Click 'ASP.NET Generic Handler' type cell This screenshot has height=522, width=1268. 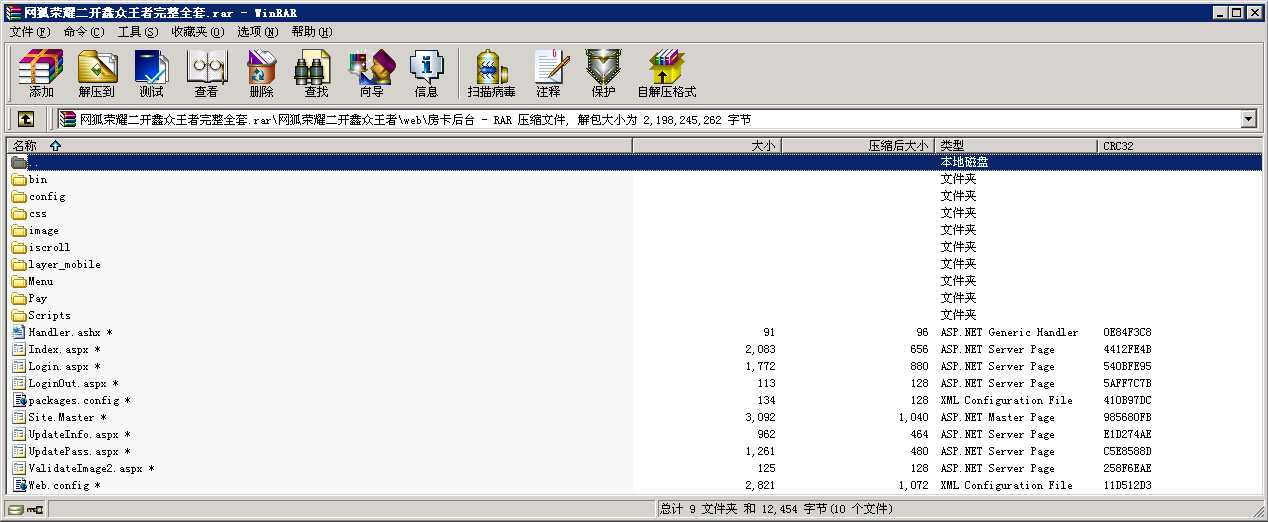click(x=1009, y=332)
